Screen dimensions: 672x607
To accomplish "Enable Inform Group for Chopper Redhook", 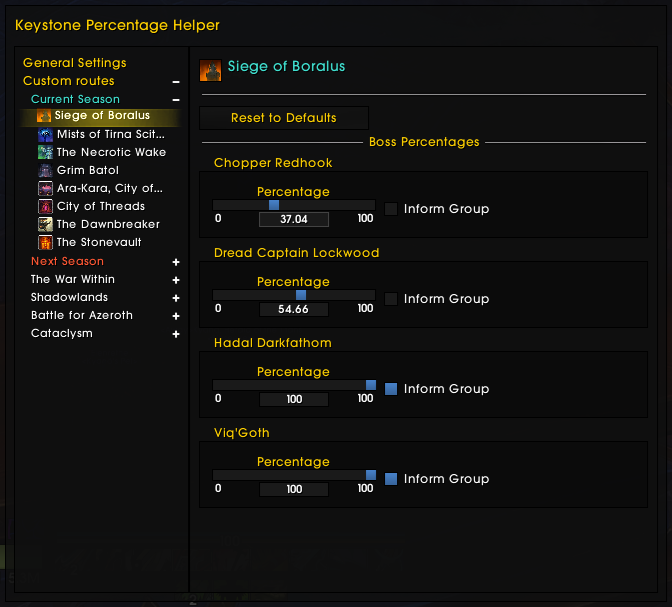I will pos(391,209).
